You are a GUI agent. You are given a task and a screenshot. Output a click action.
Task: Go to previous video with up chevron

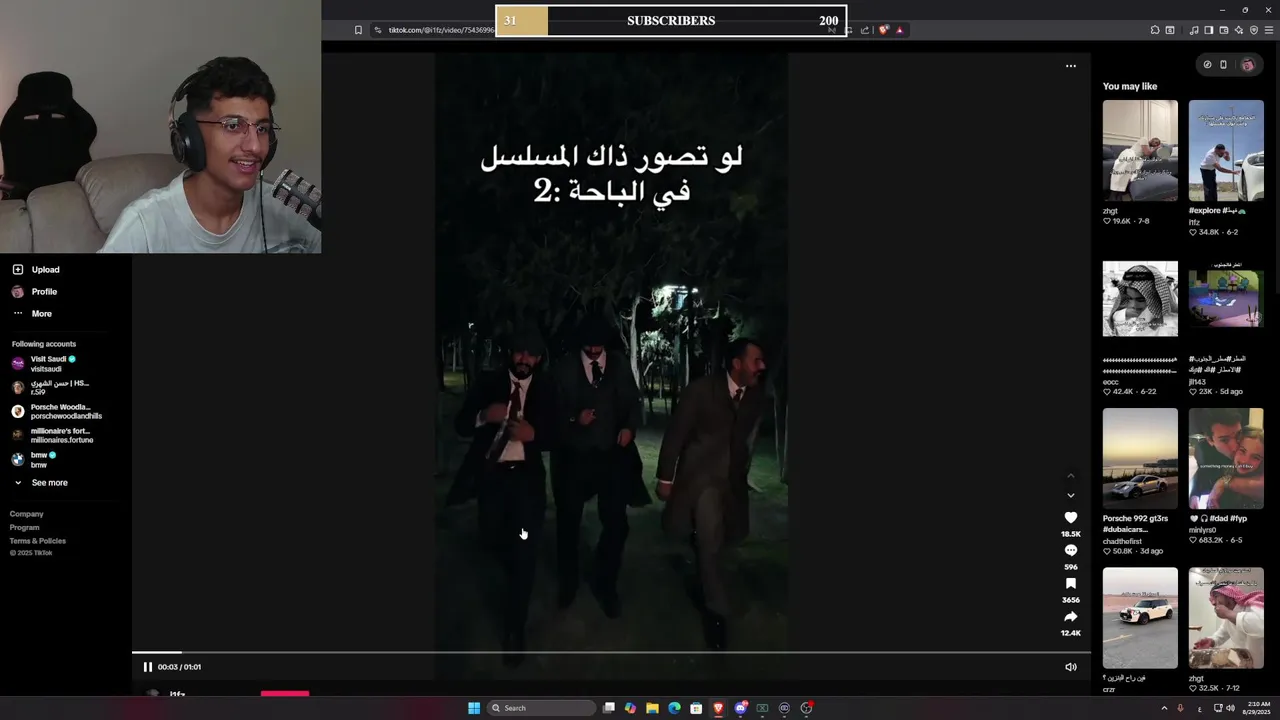pos(1070,475)
